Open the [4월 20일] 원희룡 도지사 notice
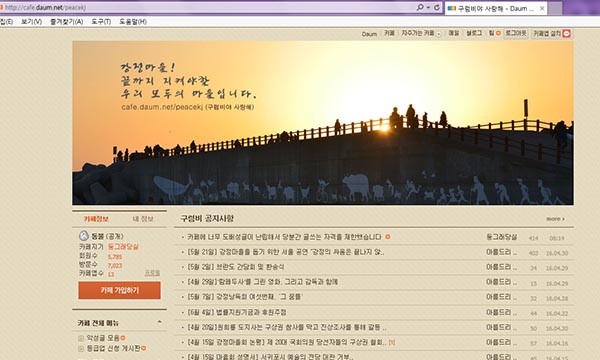The height and width of the screenshot is (360, 600). (287, 327)
